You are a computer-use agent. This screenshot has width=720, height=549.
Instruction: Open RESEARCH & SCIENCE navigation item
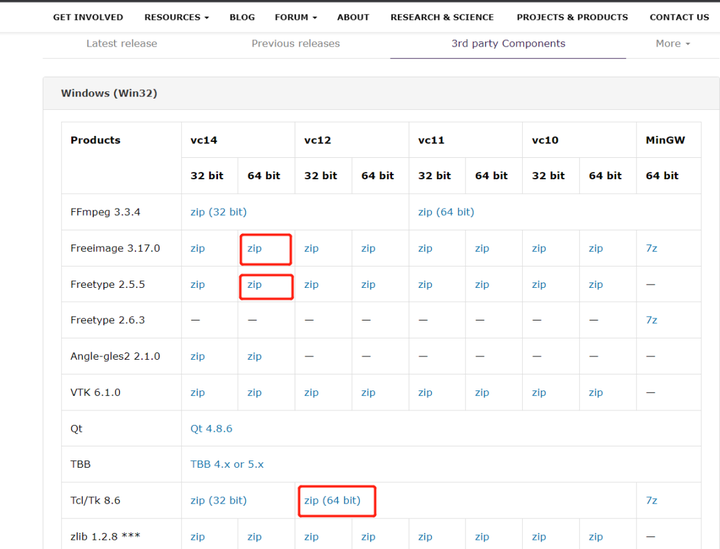[x=442, y=17]
